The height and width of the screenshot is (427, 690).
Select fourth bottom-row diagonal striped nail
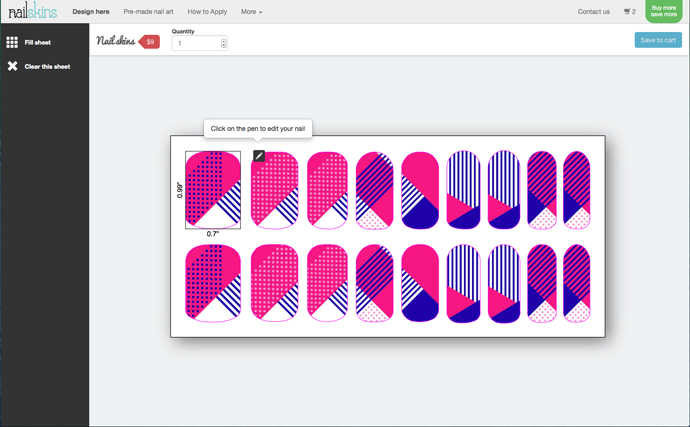click(374, 283)
